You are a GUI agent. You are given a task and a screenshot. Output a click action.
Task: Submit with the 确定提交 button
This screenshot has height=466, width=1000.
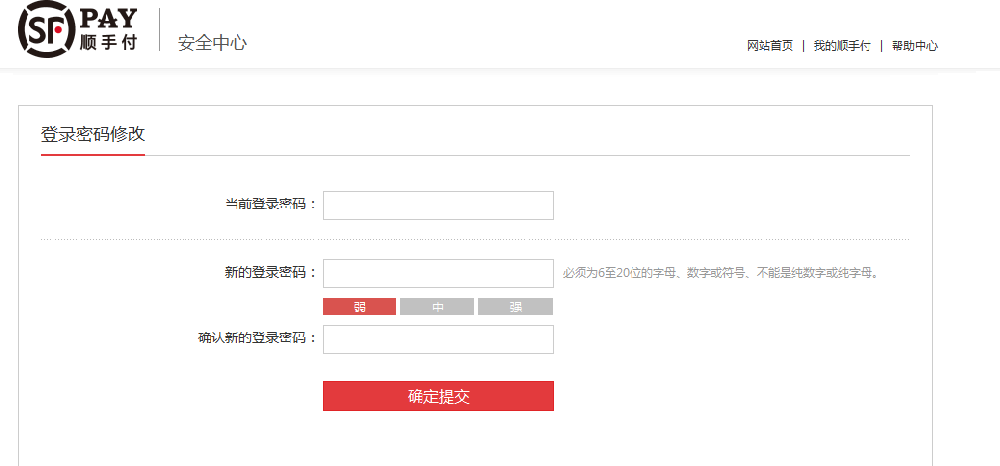coord(438,396)
